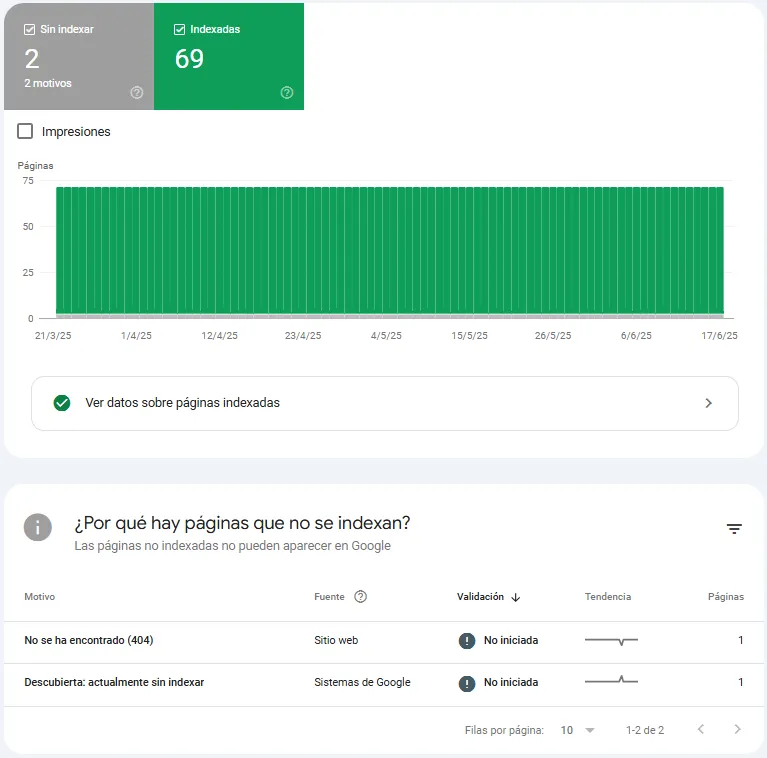Click the gray info icon beside the heading

(38, 527)
